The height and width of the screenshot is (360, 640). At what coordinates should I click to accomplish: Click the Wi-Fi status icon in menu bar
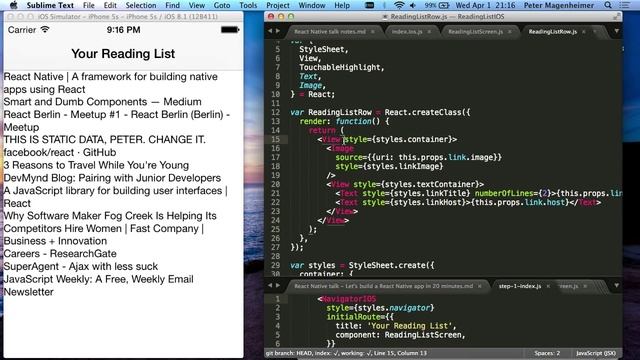(399, 5)
